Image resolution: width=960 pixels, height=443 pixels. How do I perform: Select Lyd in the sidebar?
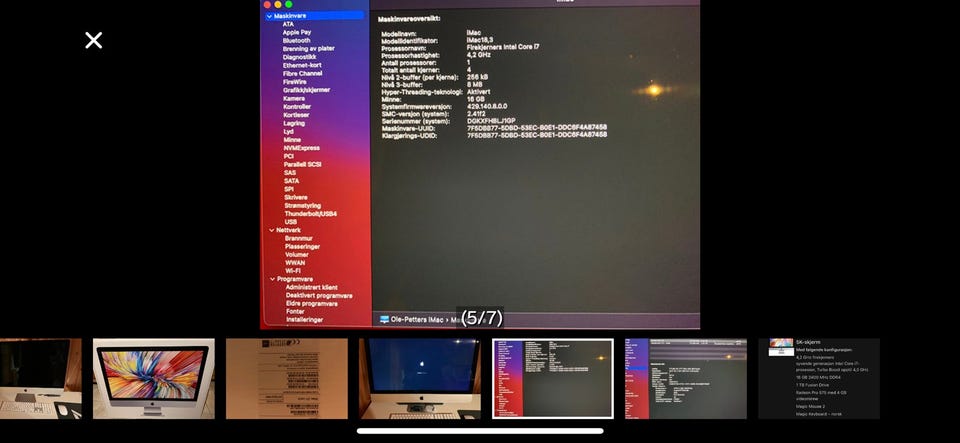tap(288, 132)
